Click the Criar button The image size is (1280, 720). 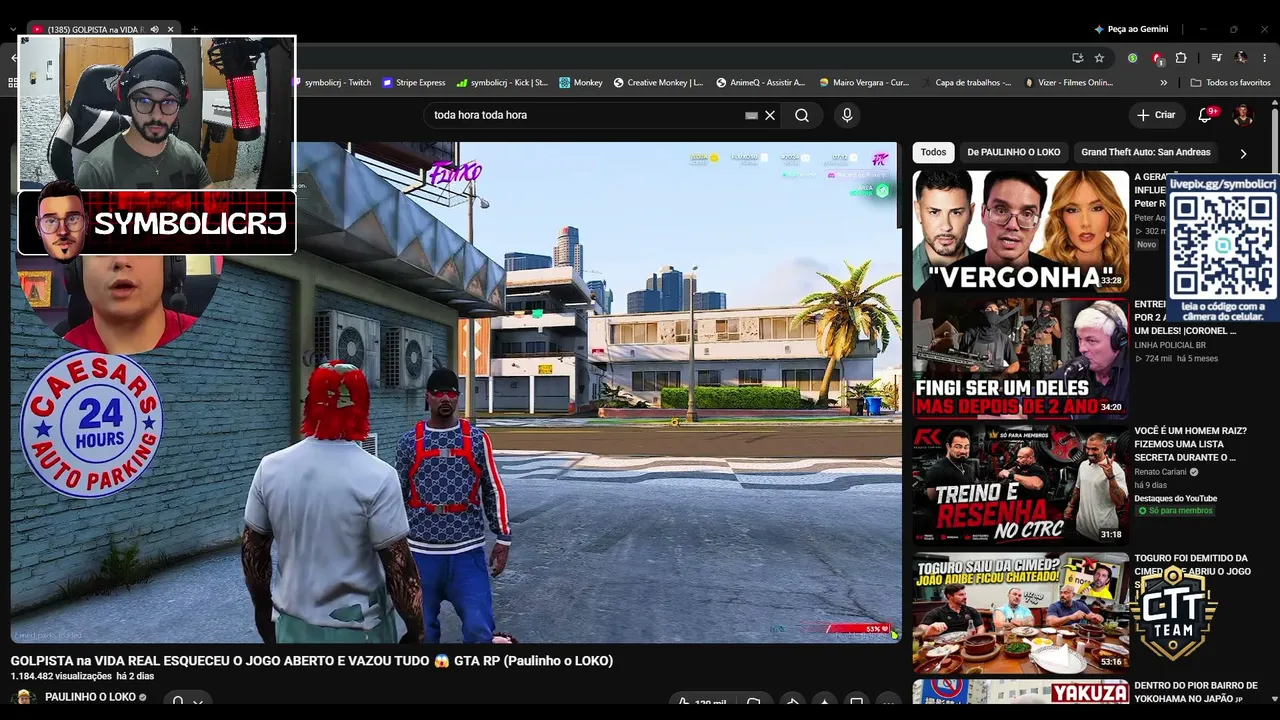click(x=1156, y=115)
